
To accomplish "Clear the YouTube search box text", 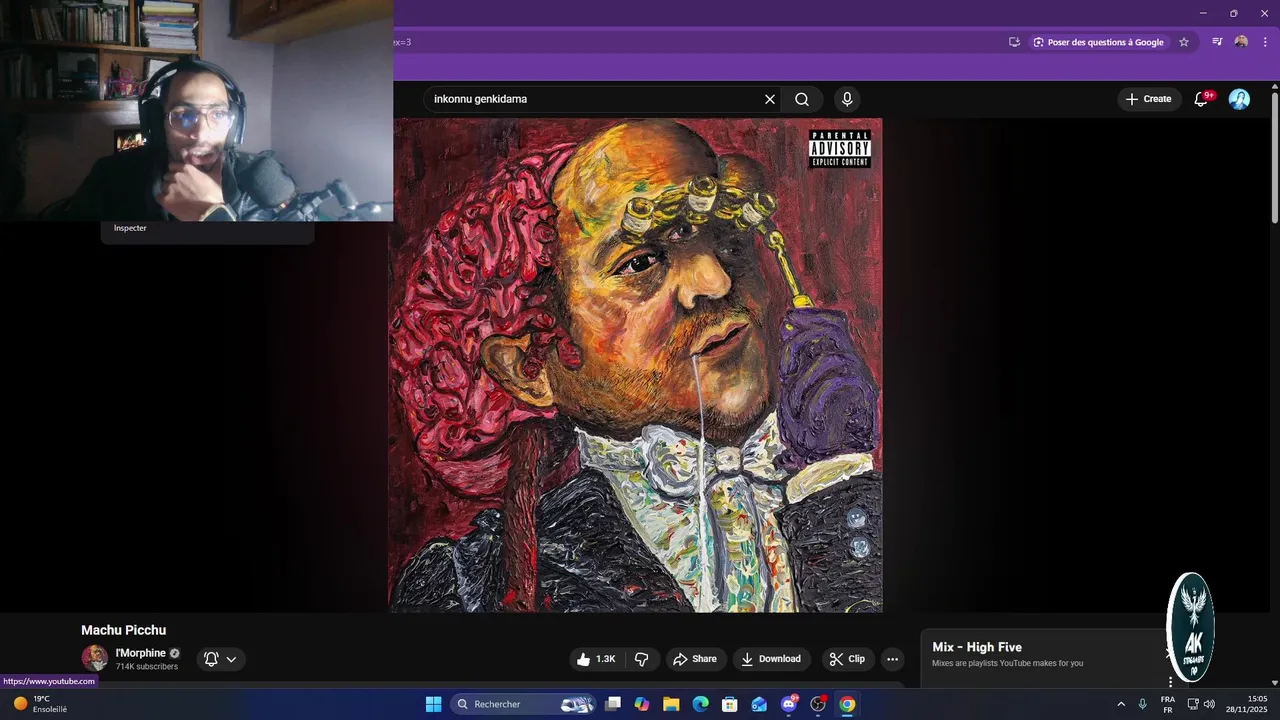I will click(770, 99).
